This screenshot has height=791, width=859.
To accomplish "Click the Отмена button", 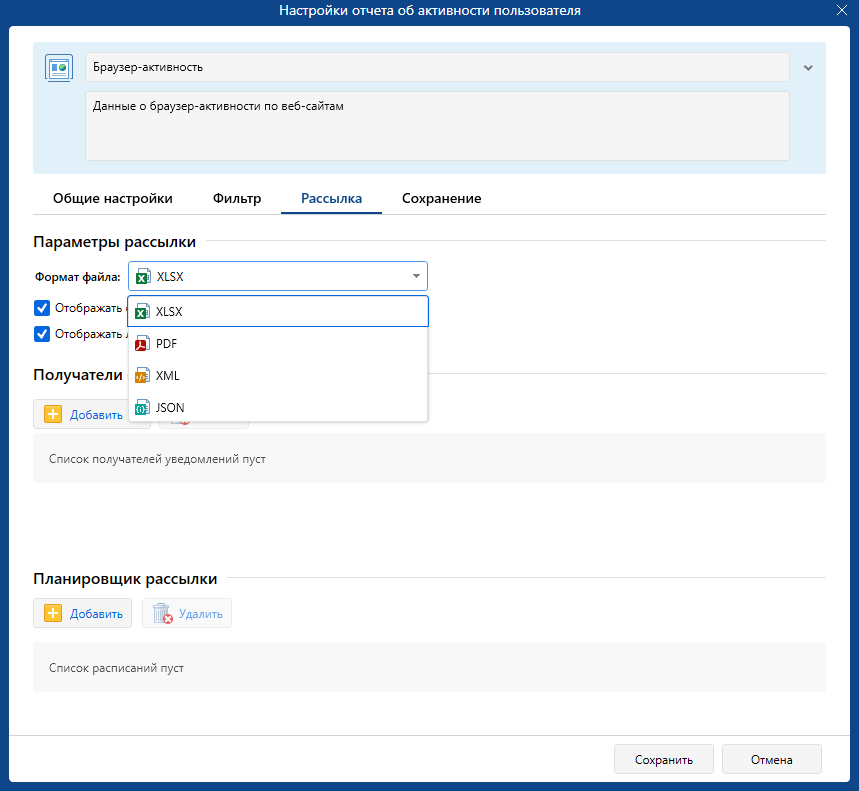I will (x=771, y=760).
